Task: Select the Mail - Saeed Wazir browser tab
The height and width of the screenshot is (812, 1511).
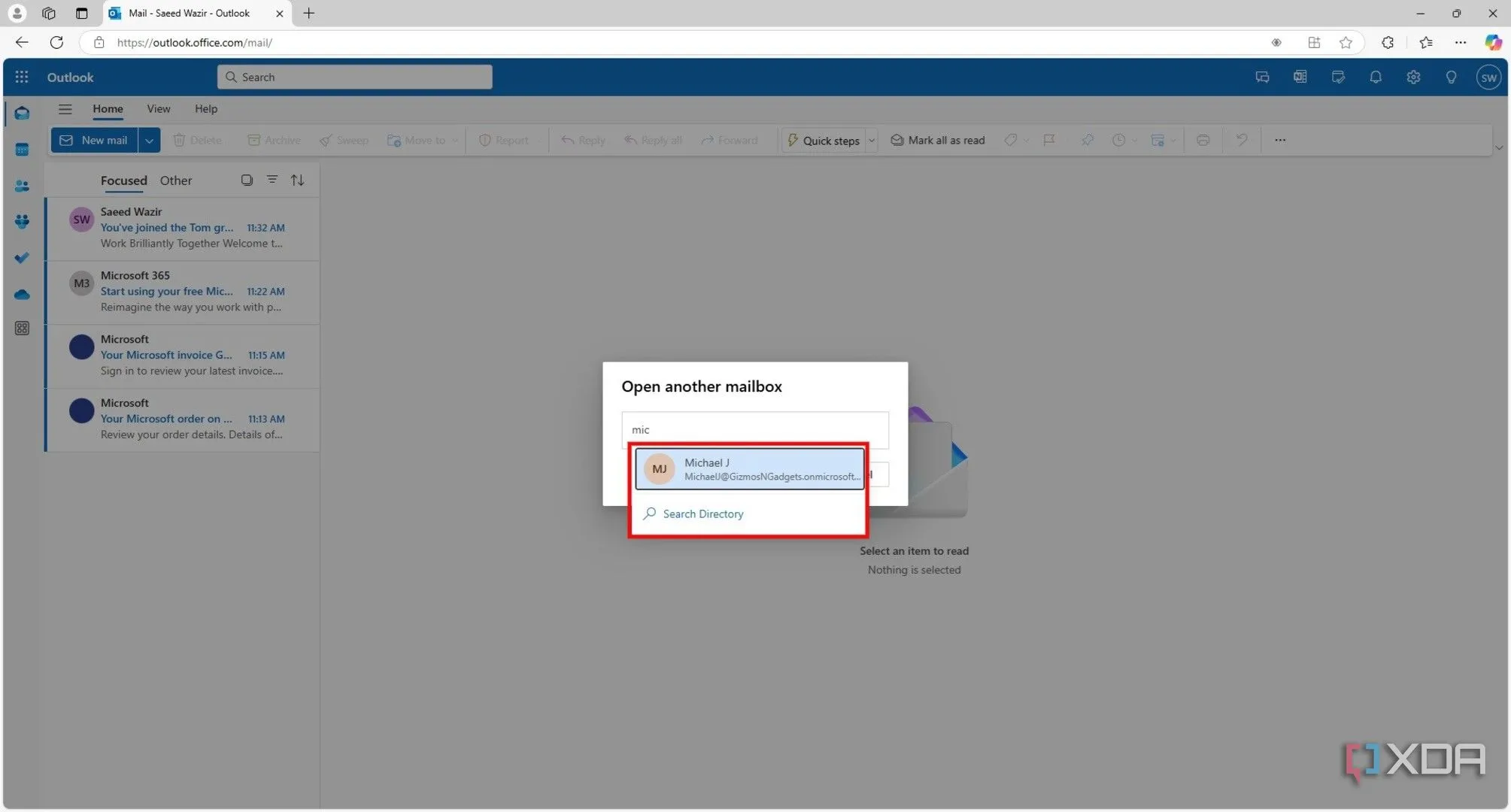Action: coord(197,14)
